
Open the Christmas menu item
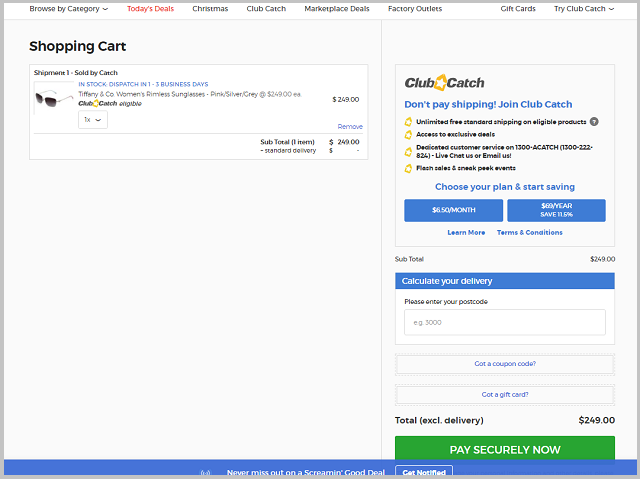(x=210, y=9)
